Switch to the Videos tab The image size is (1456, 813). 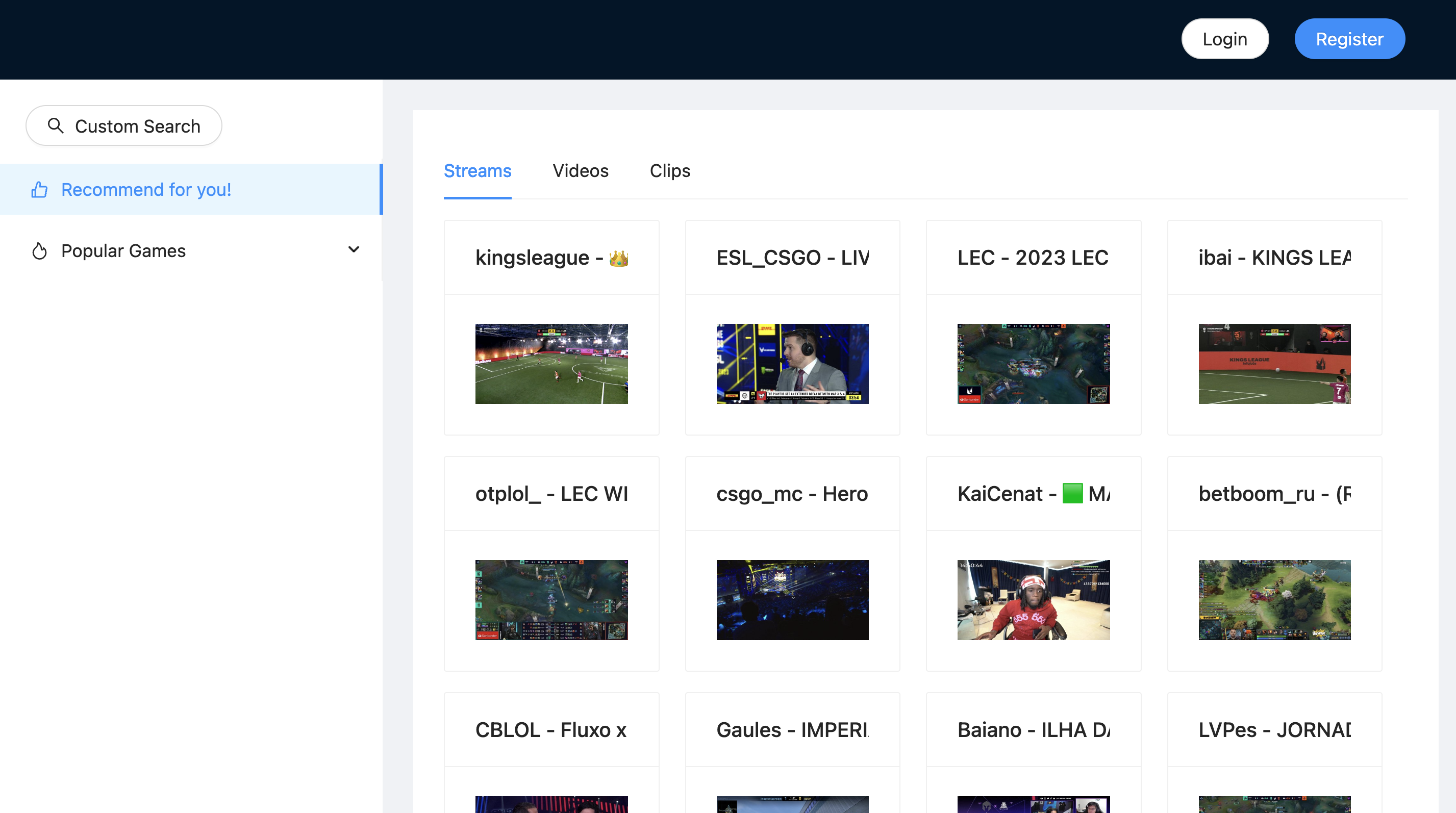tap(581, 171)
